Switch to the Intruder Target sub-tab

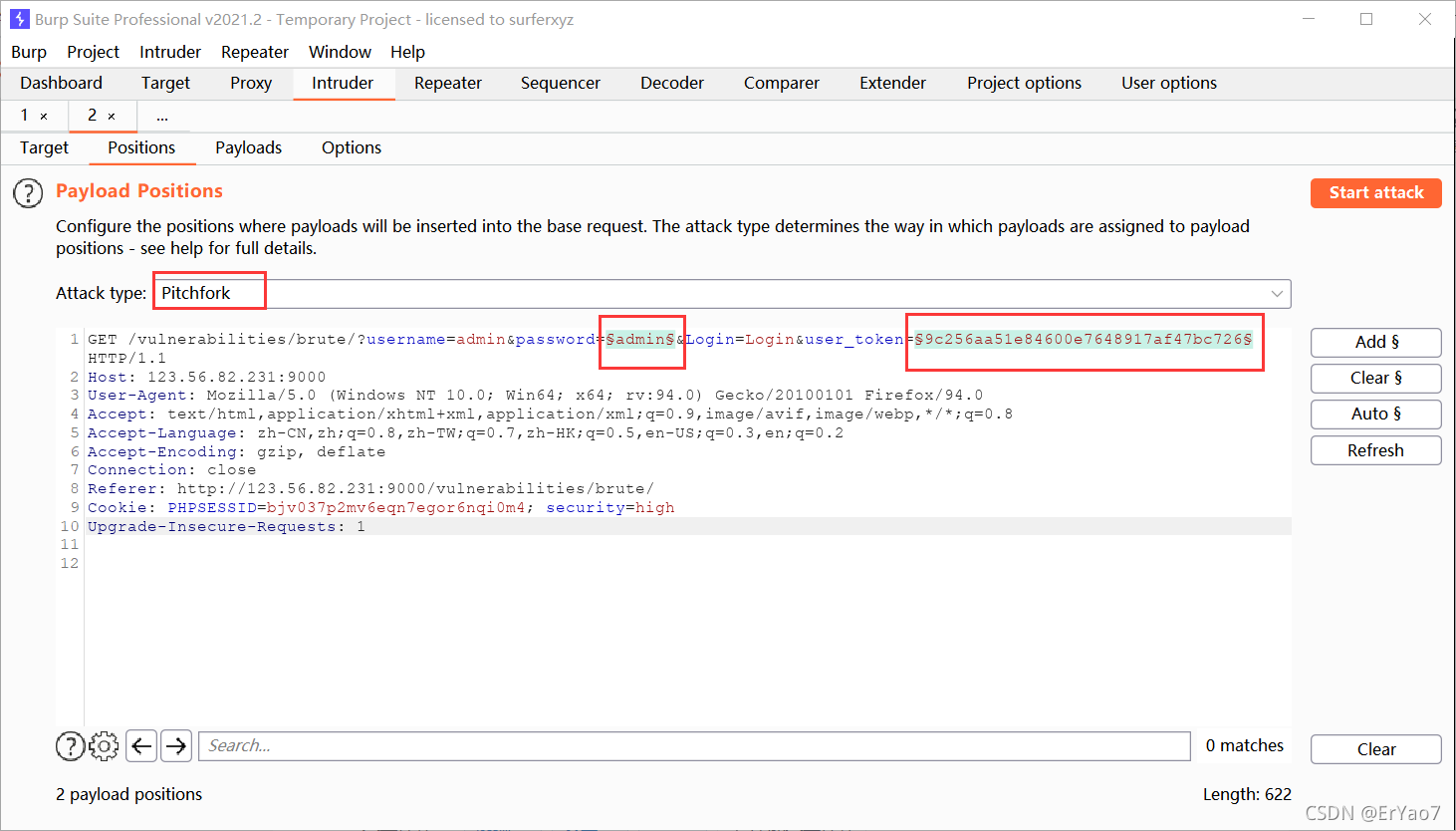(45, 147)
